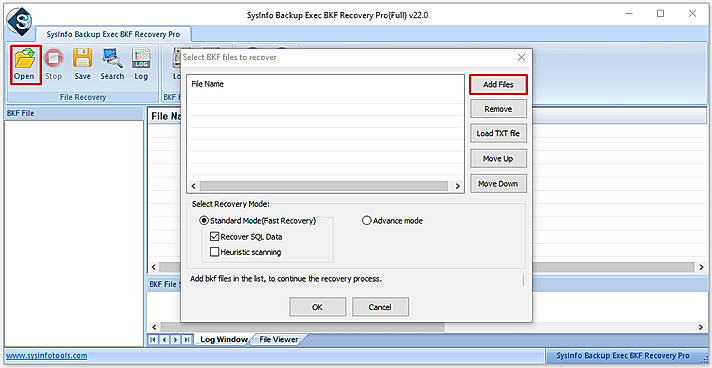This screenshot has width=712, height=368.
Task: Minimize the main application window
Action: tap(629, 14)
